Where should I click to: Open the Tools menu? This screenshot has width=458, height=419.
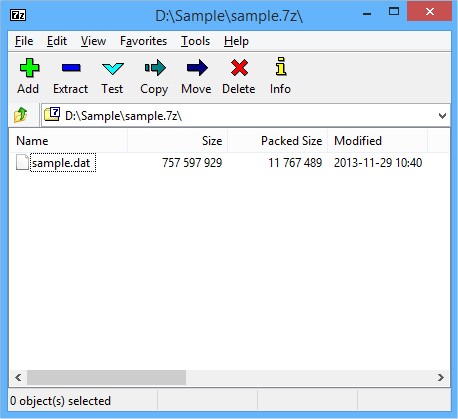pyautogui.click(x=195, y=41)
